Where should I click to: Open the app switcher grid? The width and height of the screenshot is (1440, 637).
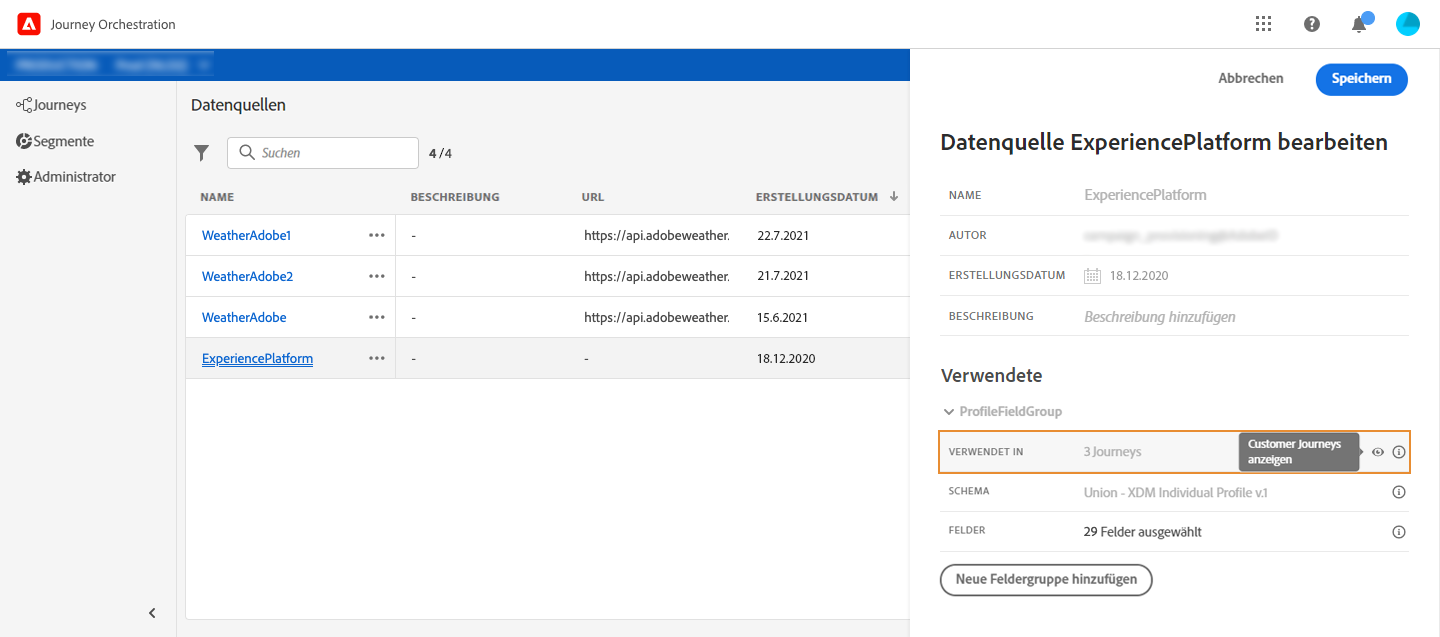click(1263, 24)
